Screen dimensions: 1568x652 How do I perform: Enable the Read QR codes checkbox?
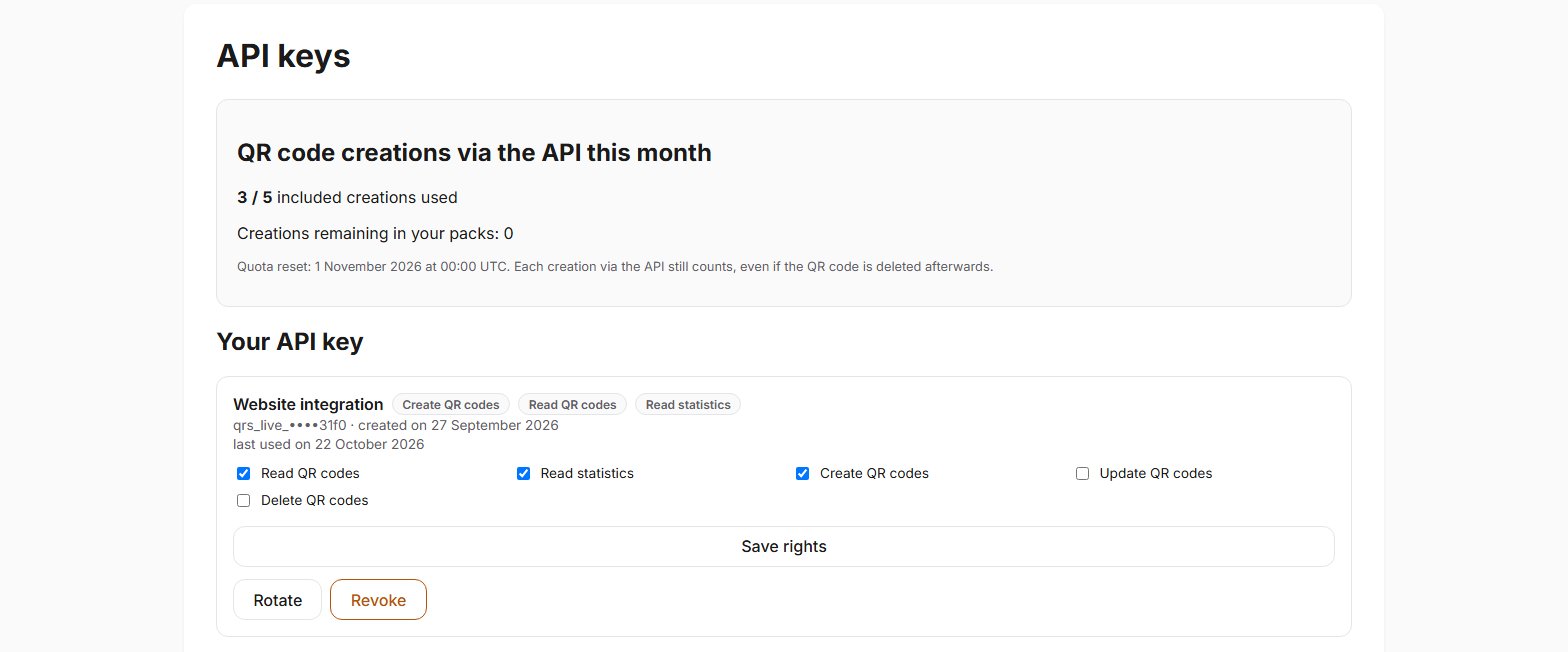pos(243,473)
